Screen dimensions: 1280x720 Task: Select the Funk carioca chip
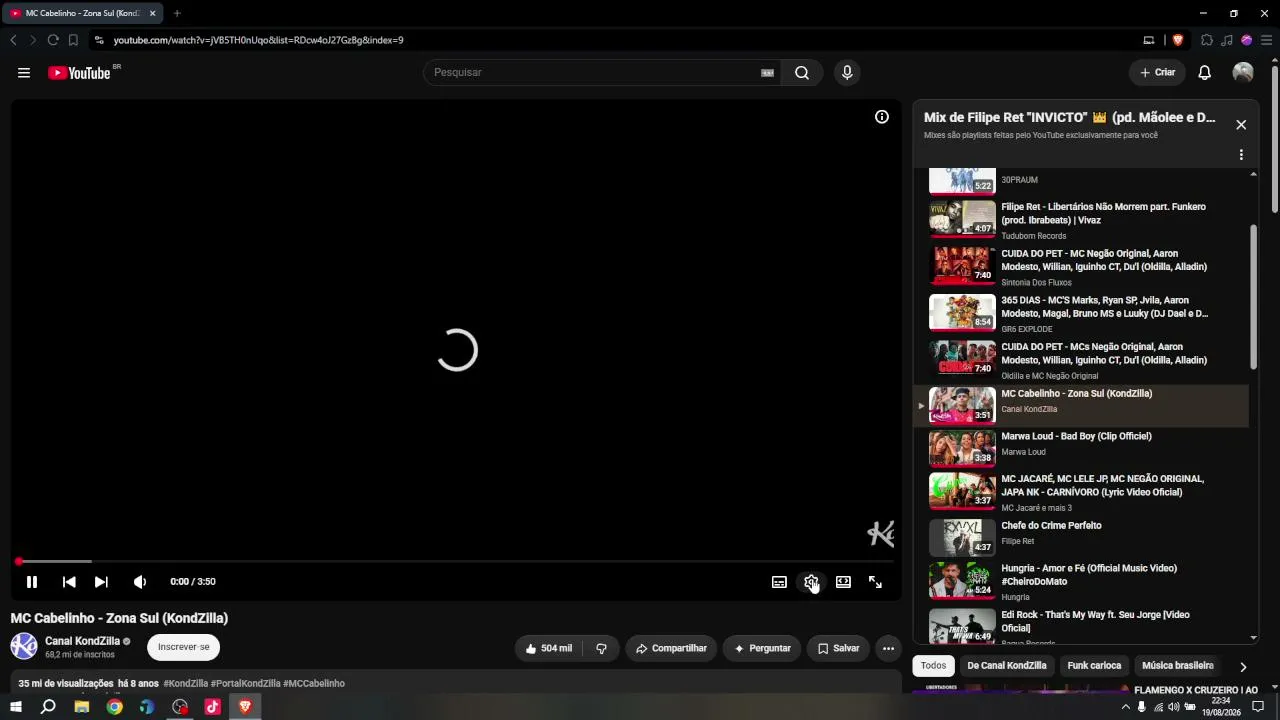click(1094, 666)
